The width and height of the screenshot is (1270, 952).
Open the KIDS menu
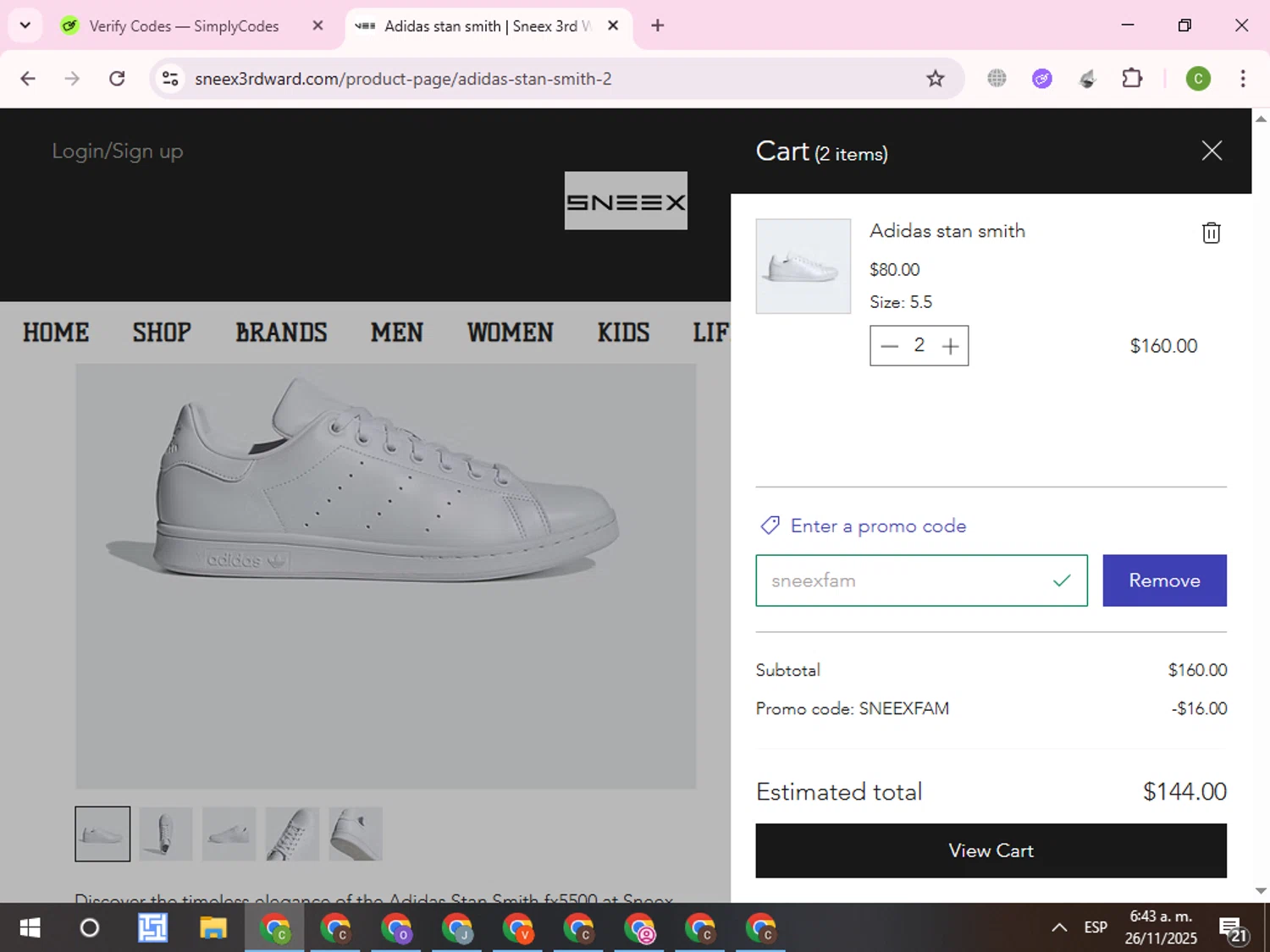click(623, 333)
